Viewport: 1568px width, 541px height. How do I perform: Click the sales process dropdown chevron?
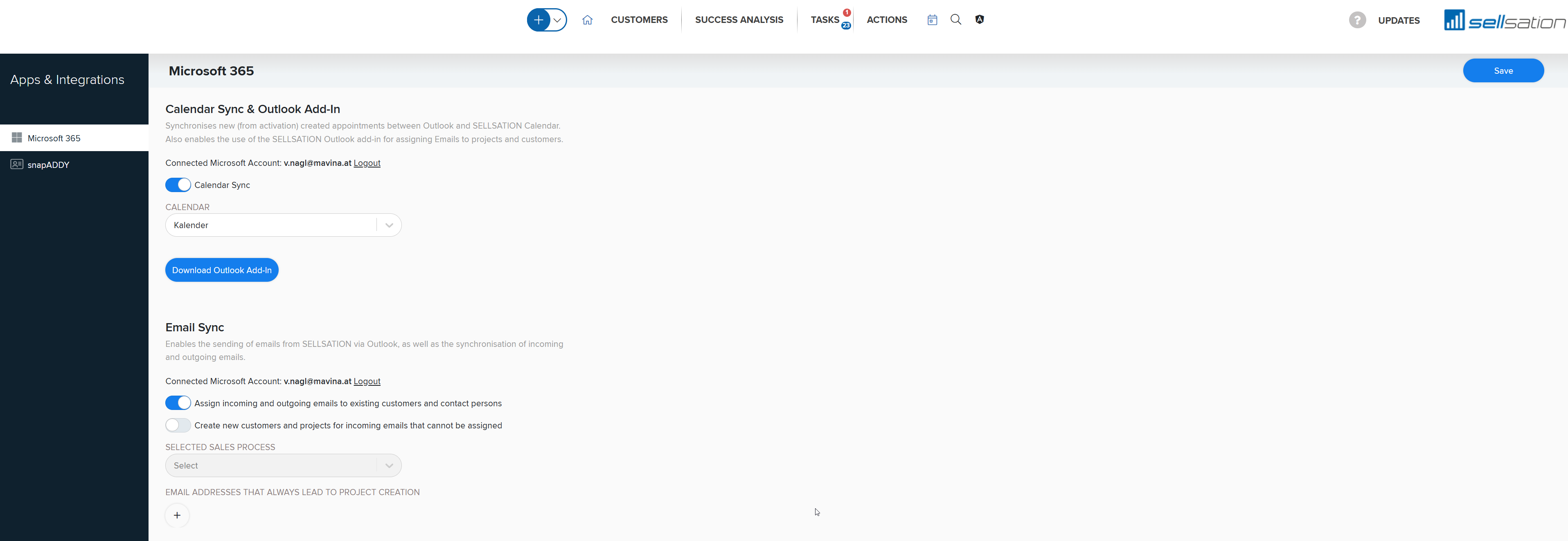(389, 466)
